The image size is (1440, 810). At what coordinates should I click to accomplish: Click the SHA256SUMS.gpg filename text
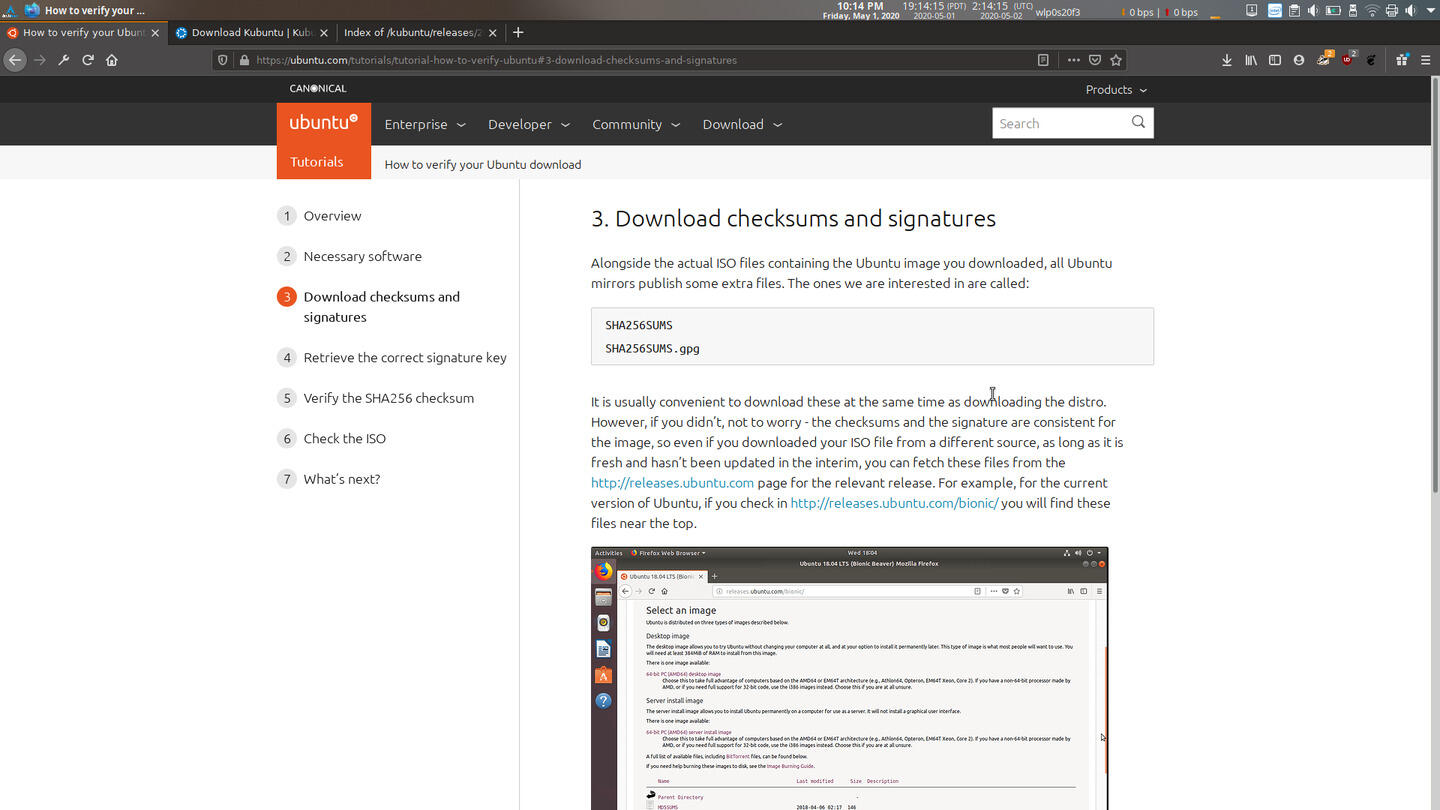652,348
